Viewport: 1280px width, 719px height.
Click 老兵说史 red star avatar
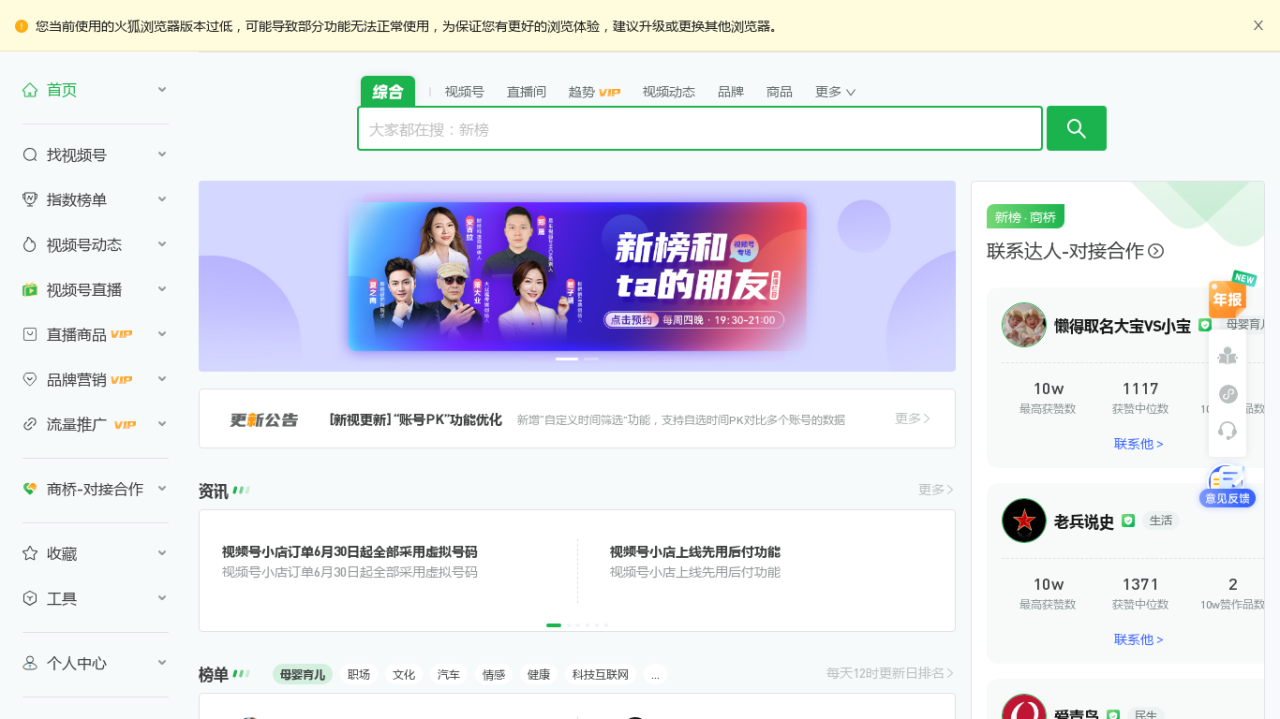coord(1024,521)
